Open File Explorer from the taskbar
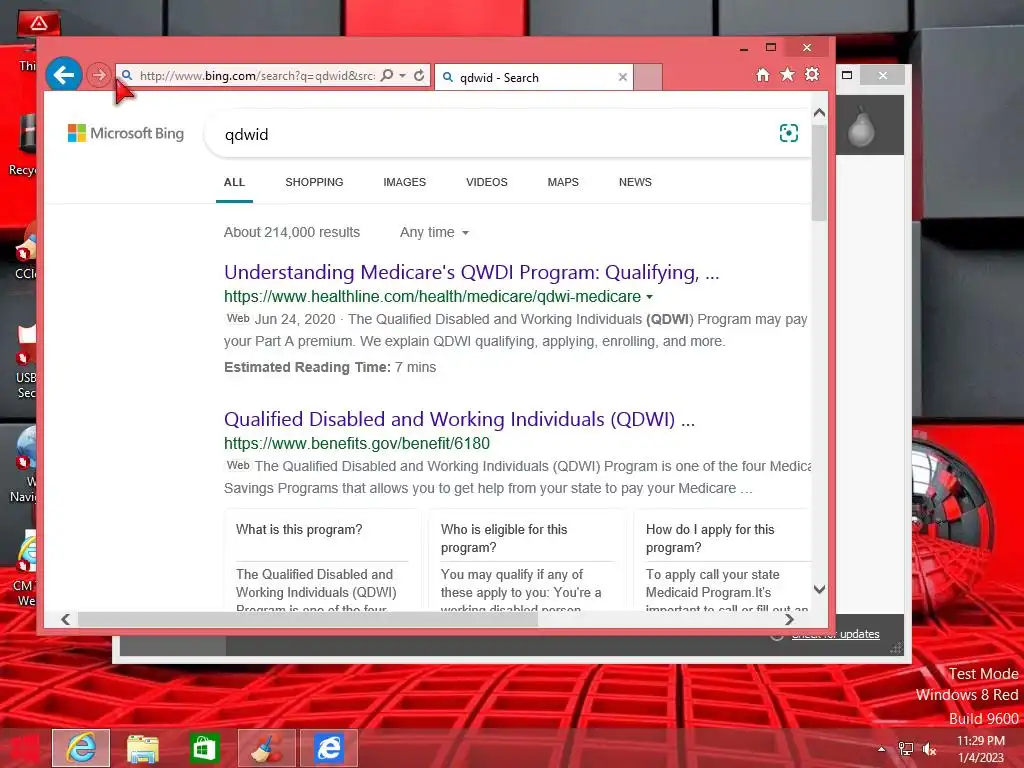The height and width of the screenshot is (768, 1024). click(142, 748)
